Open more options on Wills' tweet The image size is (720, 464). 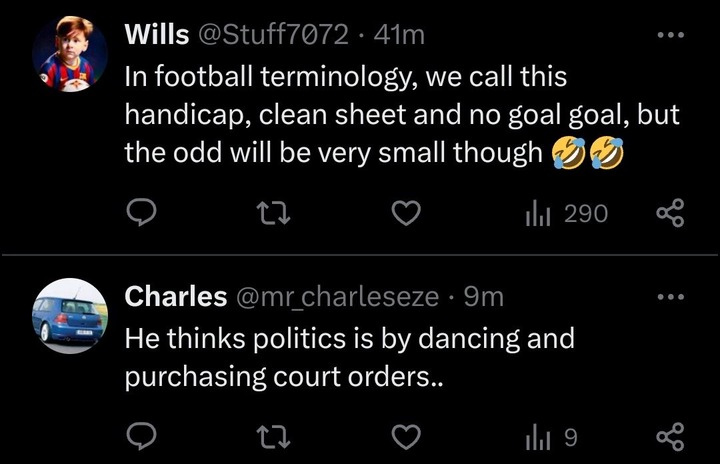coord(671,34)
